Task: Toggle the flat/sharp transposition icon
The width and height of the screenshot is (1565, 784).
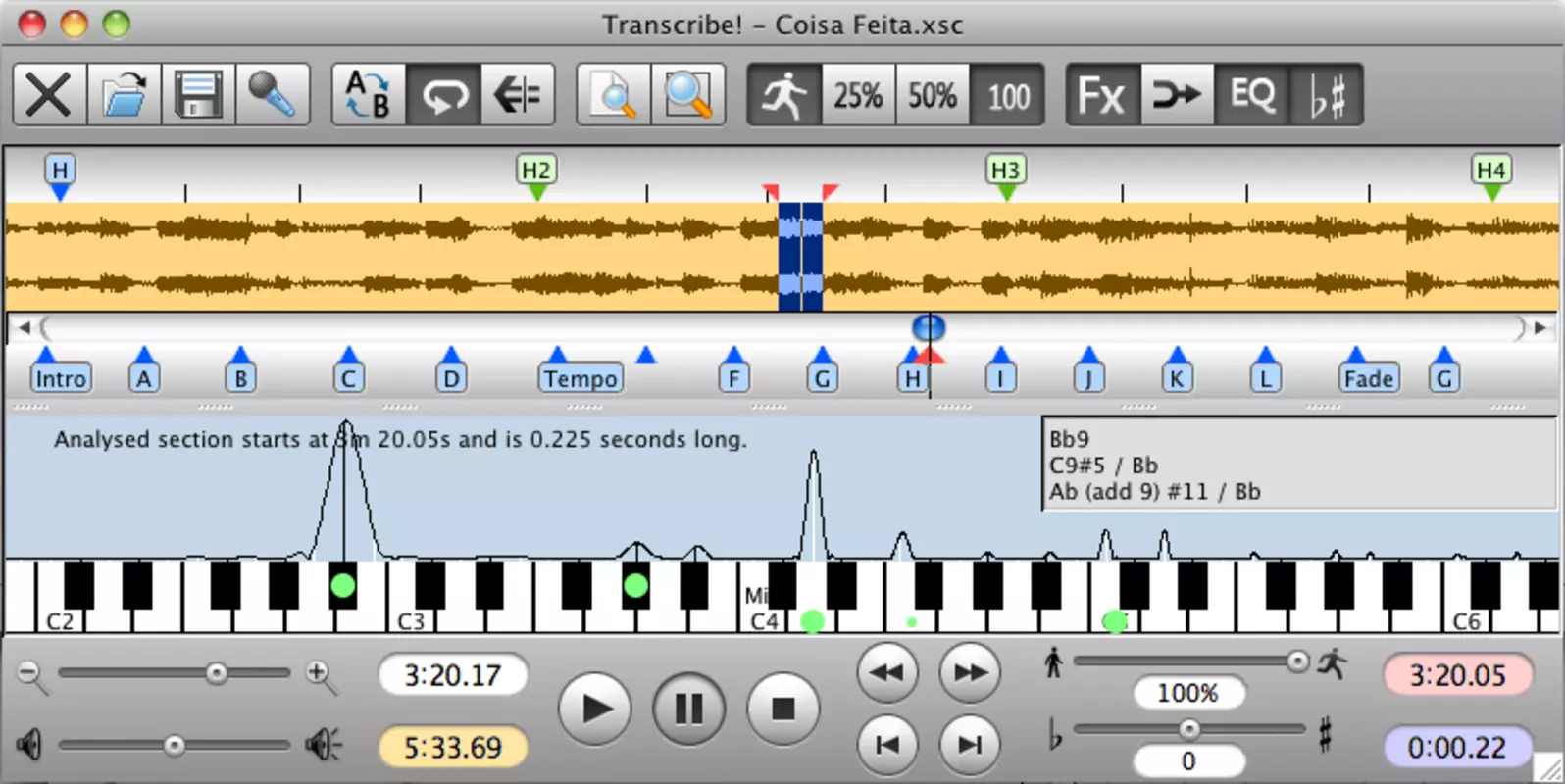Action: [1327, 95]
